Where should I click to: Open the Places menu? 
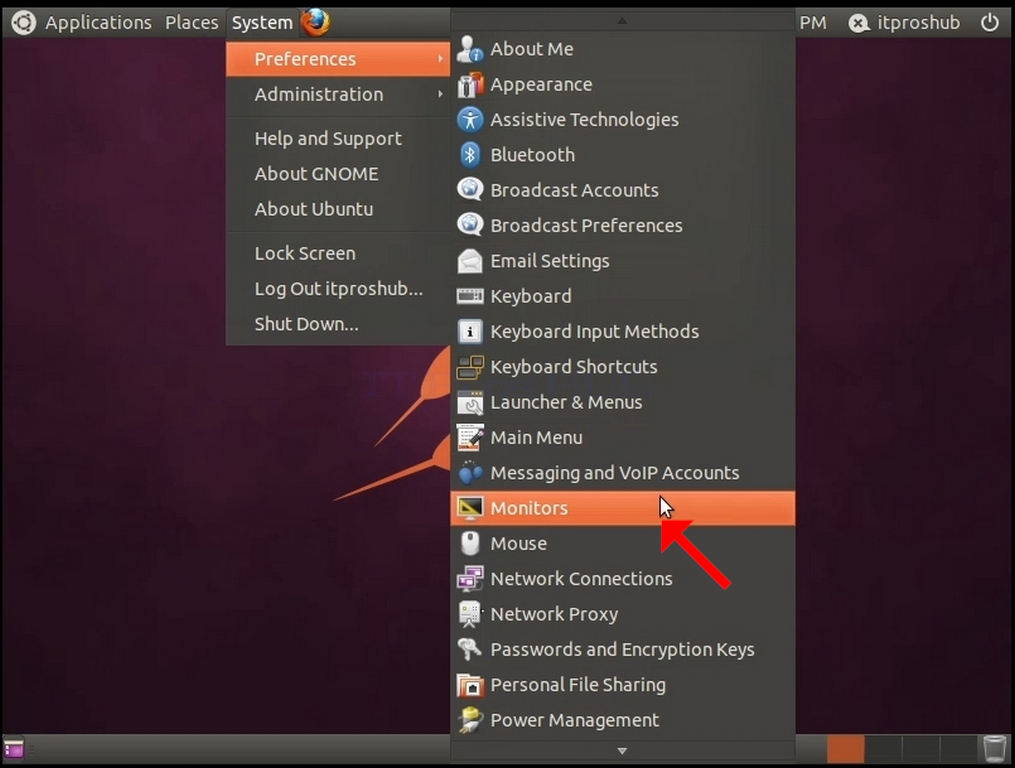(192, 23)
